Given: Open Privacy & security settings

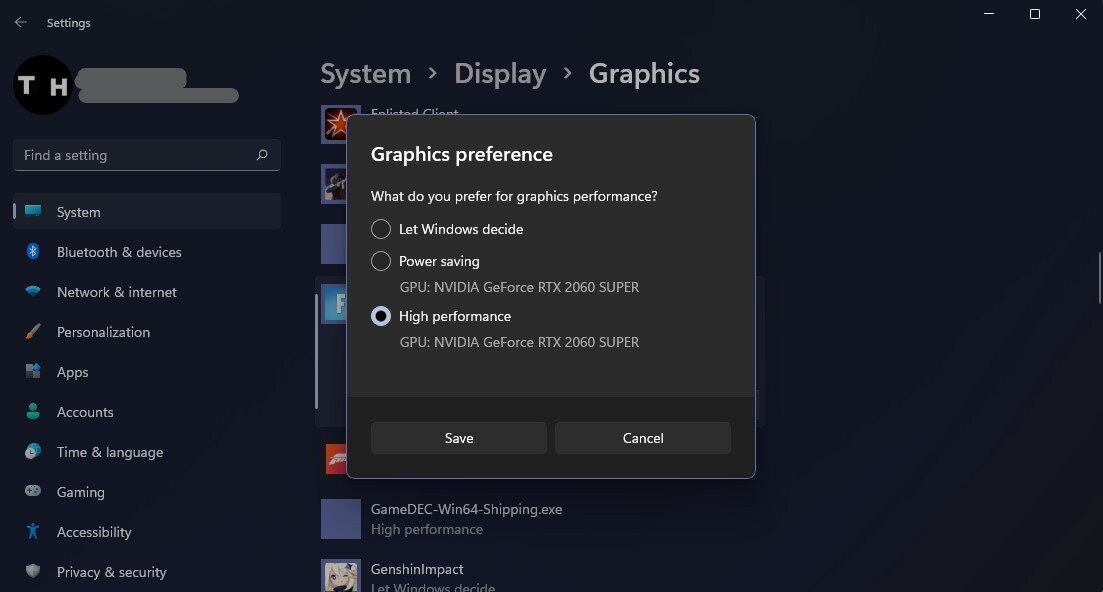Looking at the screenshot, I should (x=146, y=572).
